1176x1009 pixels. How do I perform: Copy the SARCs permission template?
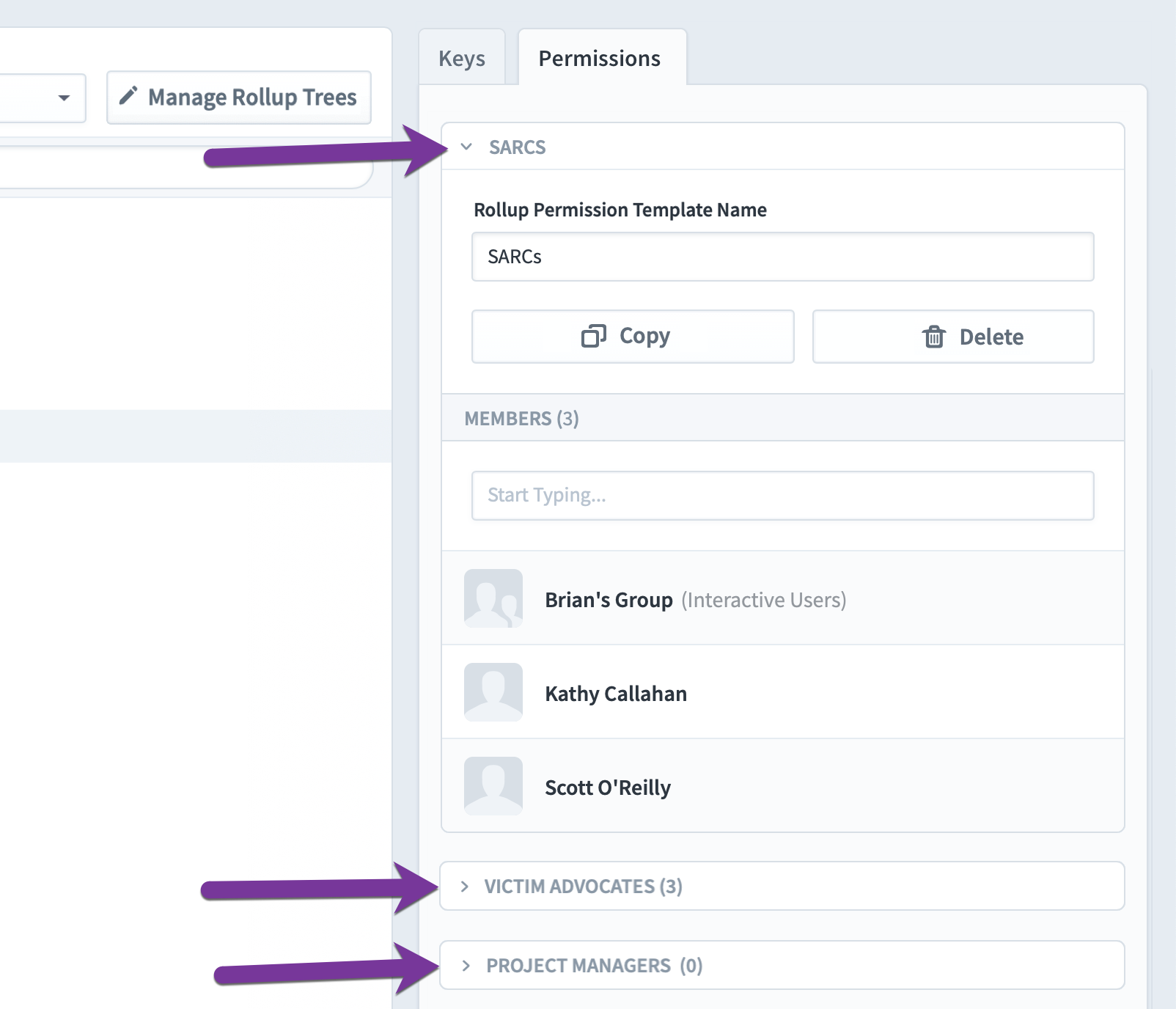point(633,337)
